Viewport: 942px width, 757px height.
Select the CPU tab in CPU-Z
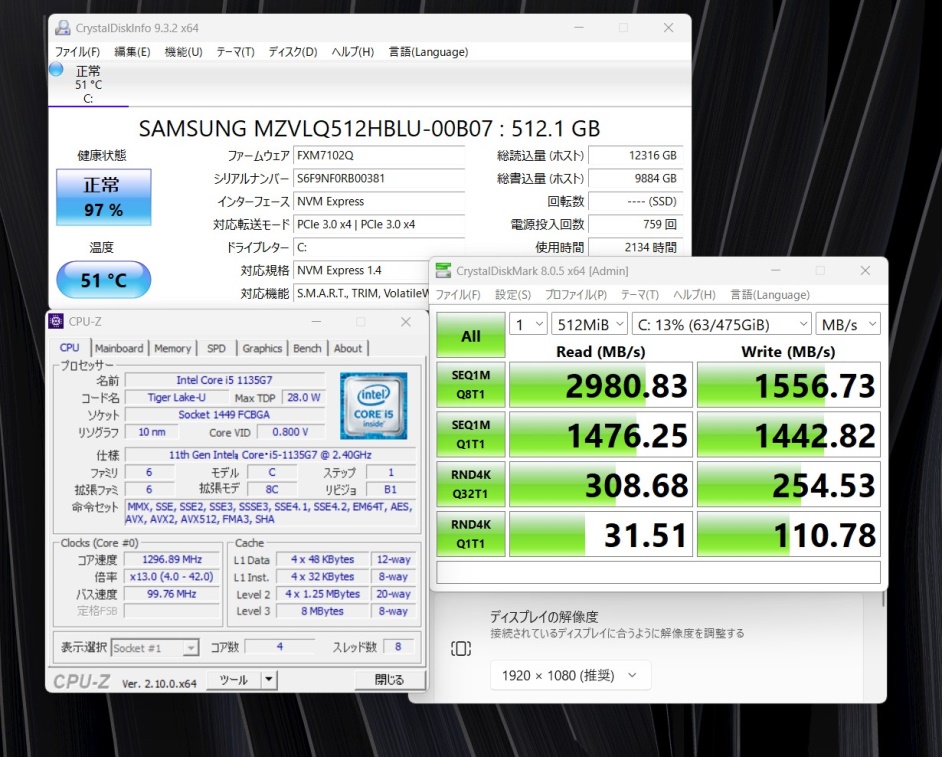pyautogui.click(x=70, y=348)
